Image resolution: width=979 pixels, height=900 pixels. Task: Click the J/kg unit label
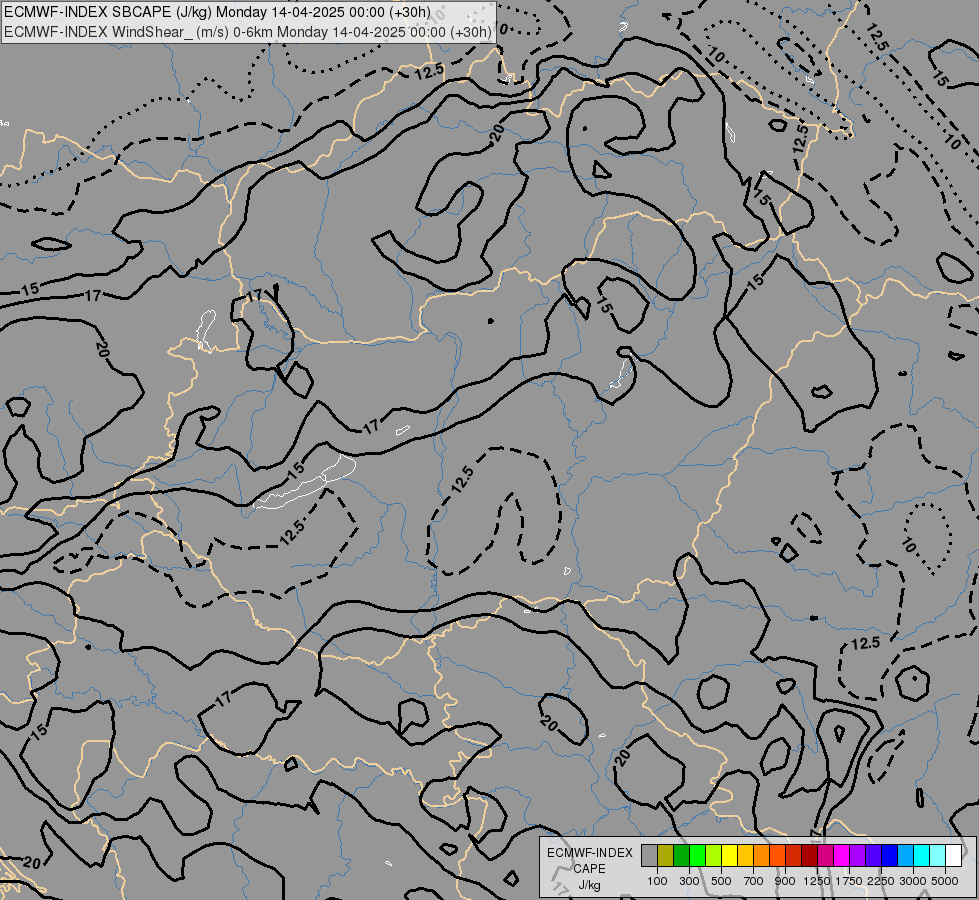click(x=589, y=885)
